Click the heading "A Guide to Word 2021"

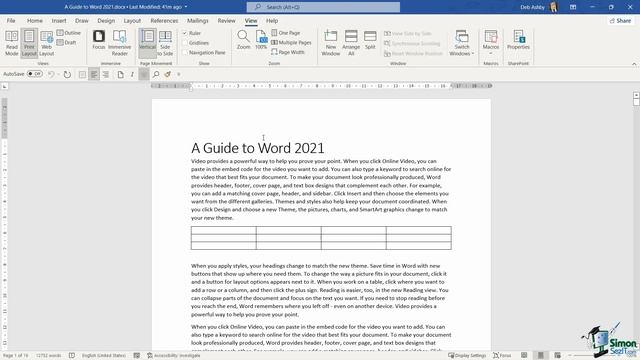(x=258, y=148)
